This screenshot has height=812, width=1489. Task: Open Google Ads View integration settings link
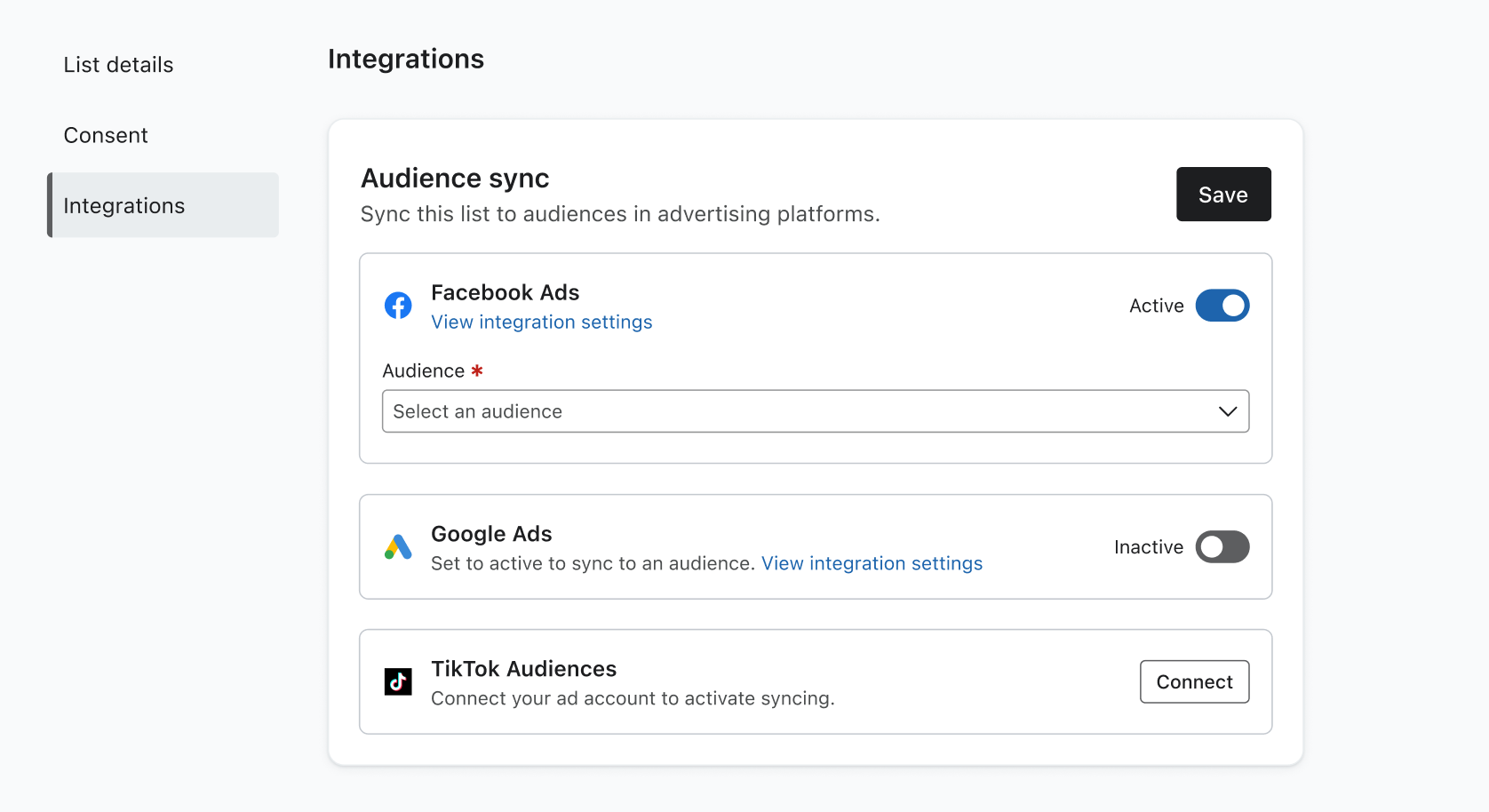pyautogui.click(x=872, y=564)
